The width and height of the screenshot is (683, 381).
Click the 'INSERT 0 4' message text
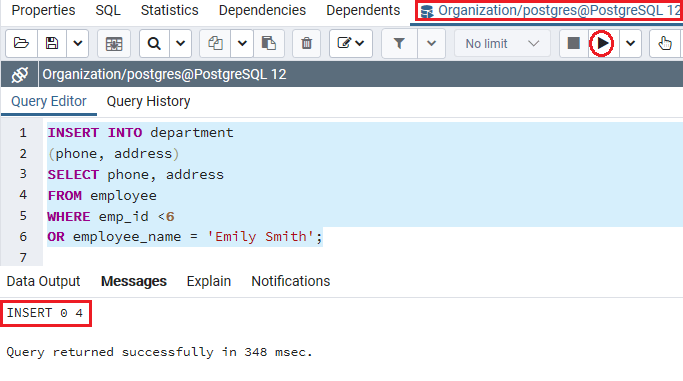click(x=44, y=313)
